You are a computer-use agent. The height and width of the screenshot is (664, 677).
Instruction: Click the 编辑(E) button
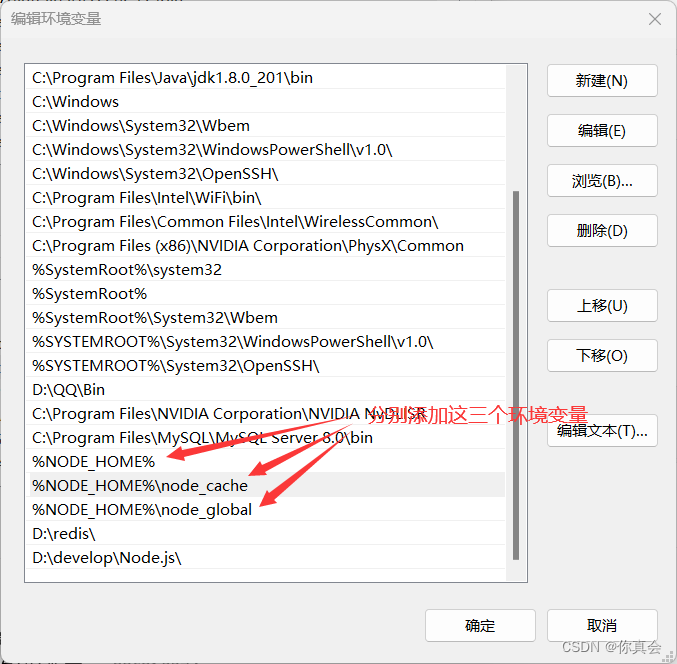coord(602,131)
